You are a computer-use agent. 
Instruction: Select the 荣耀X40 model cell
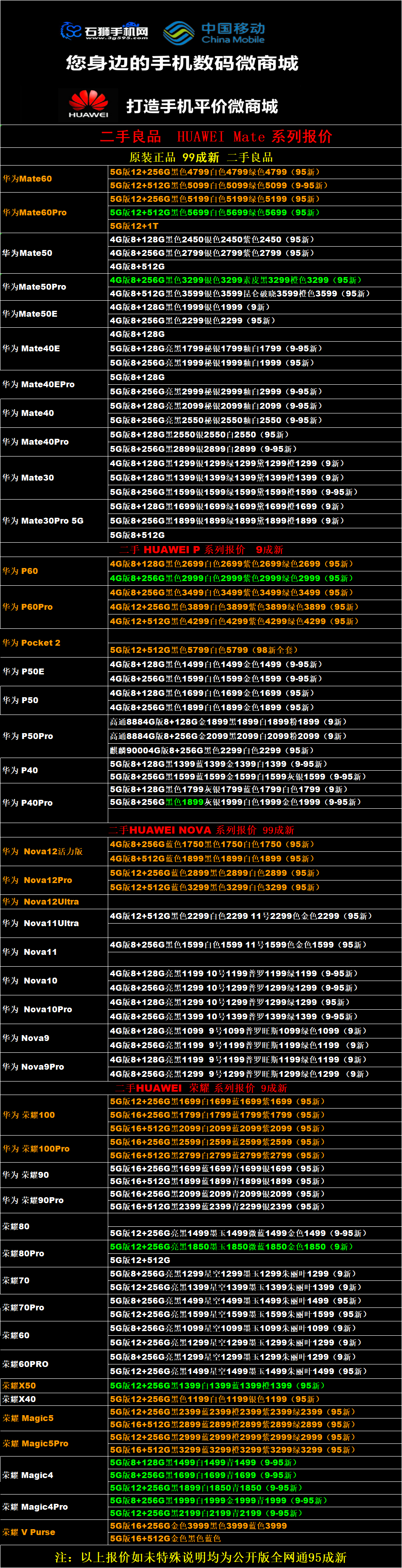click(x=54, y=1399)
